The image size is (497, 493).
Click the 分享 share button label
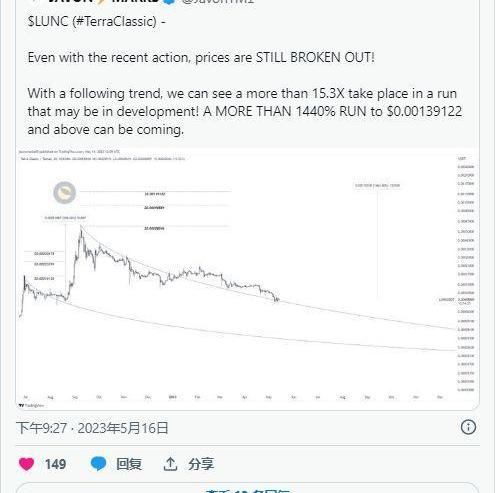coord(201,464)
